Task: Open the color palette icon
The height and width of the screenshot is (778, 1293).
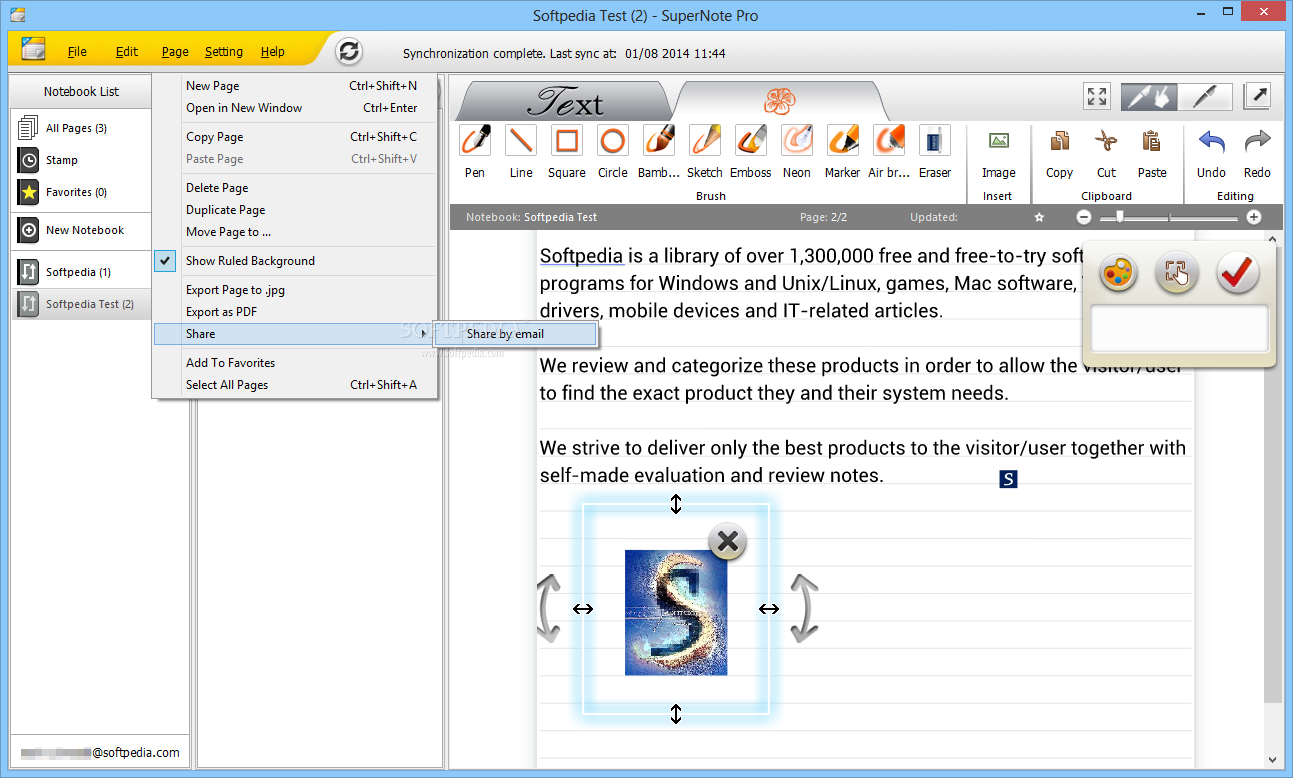Action: (x=1118, y=273)
